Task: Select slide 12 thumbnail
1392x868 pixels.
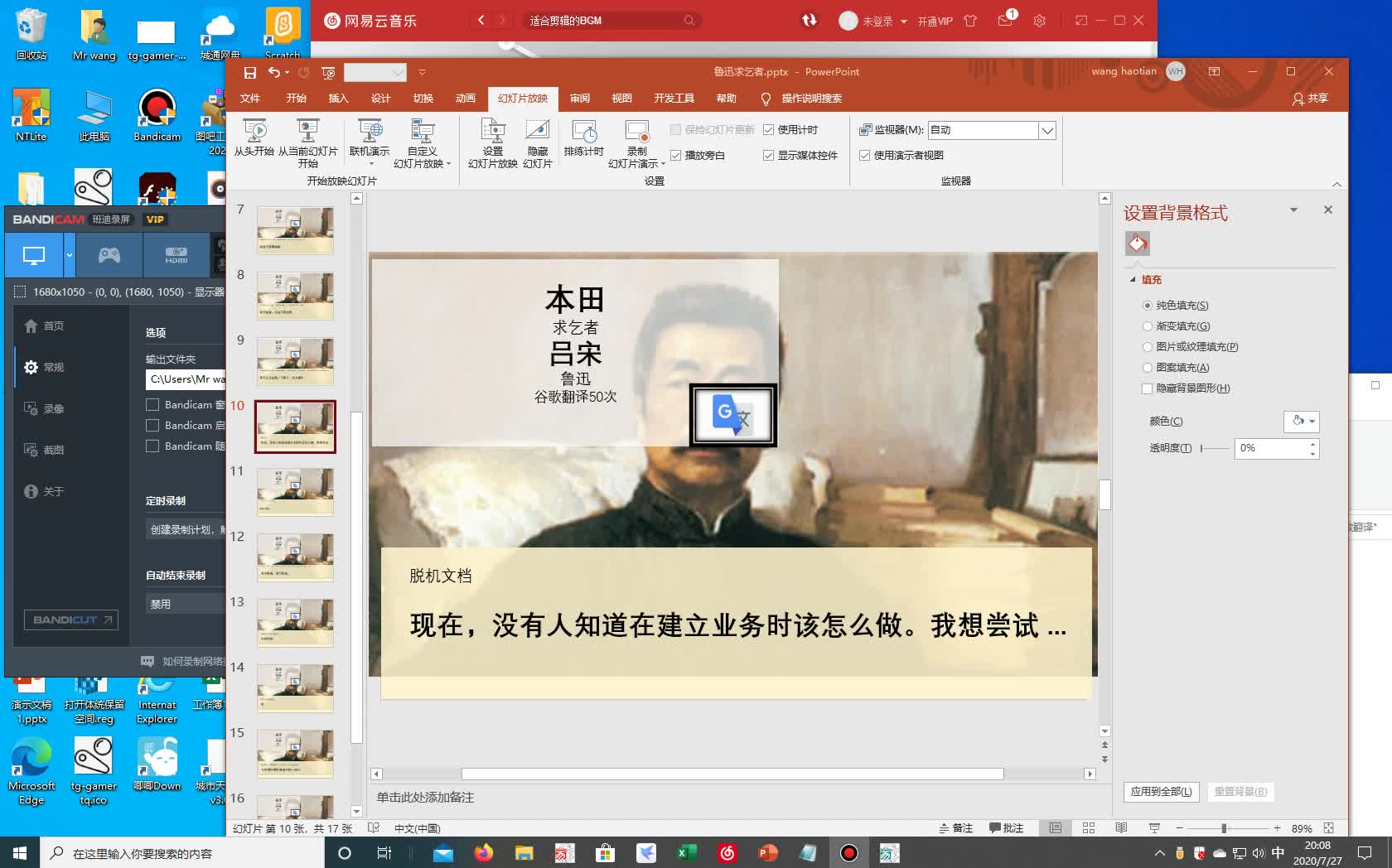Action: pyautogui.click(x=295, y=557)
